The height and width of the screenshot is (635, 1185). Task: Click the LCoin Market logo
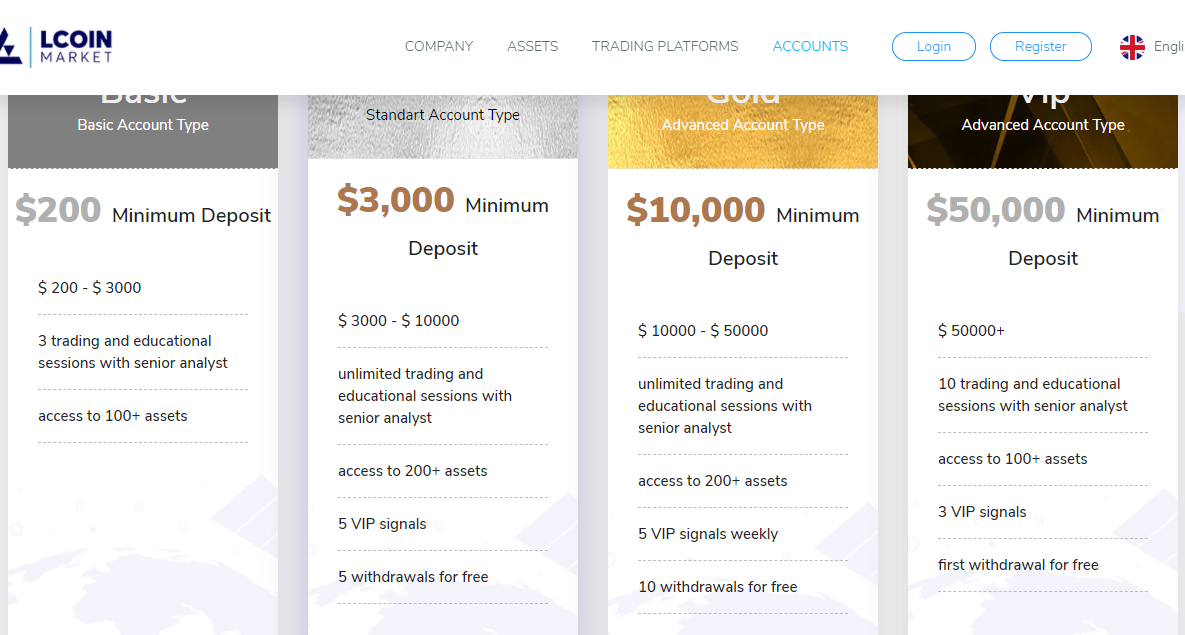57,47
